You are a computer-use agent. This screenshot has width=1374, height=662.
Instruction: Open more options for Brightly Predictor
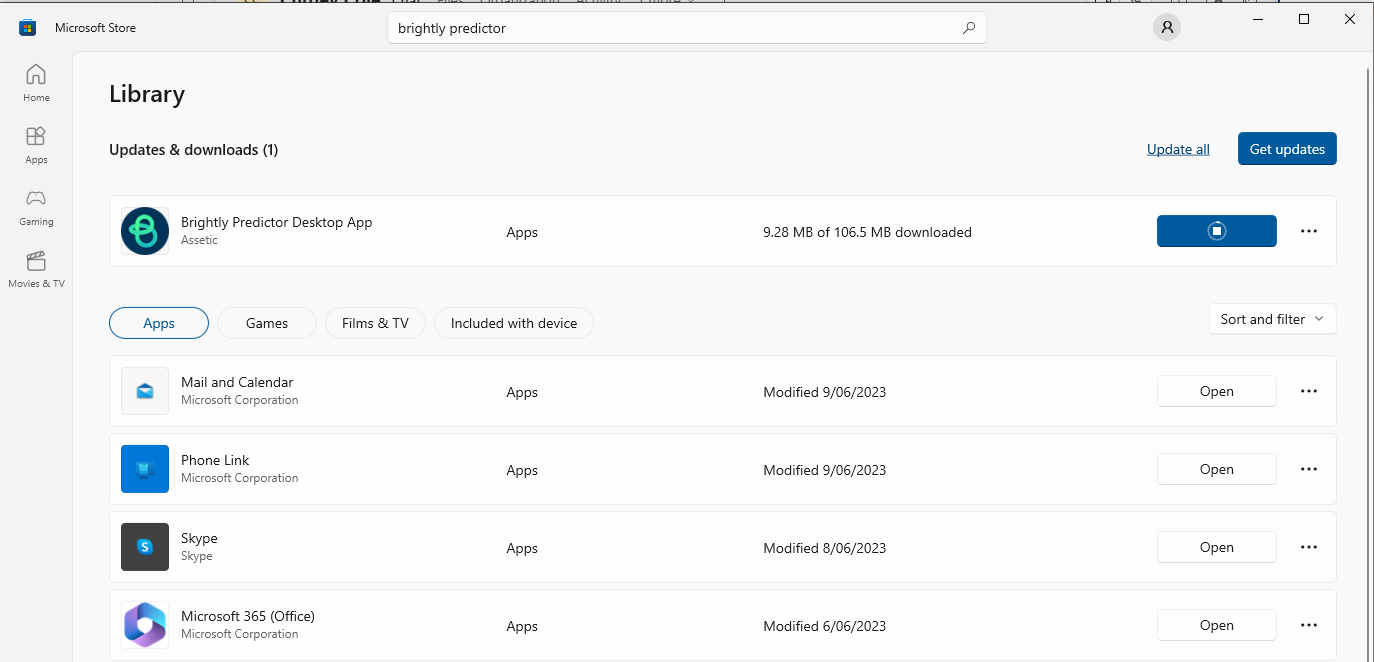(1309, 231)
